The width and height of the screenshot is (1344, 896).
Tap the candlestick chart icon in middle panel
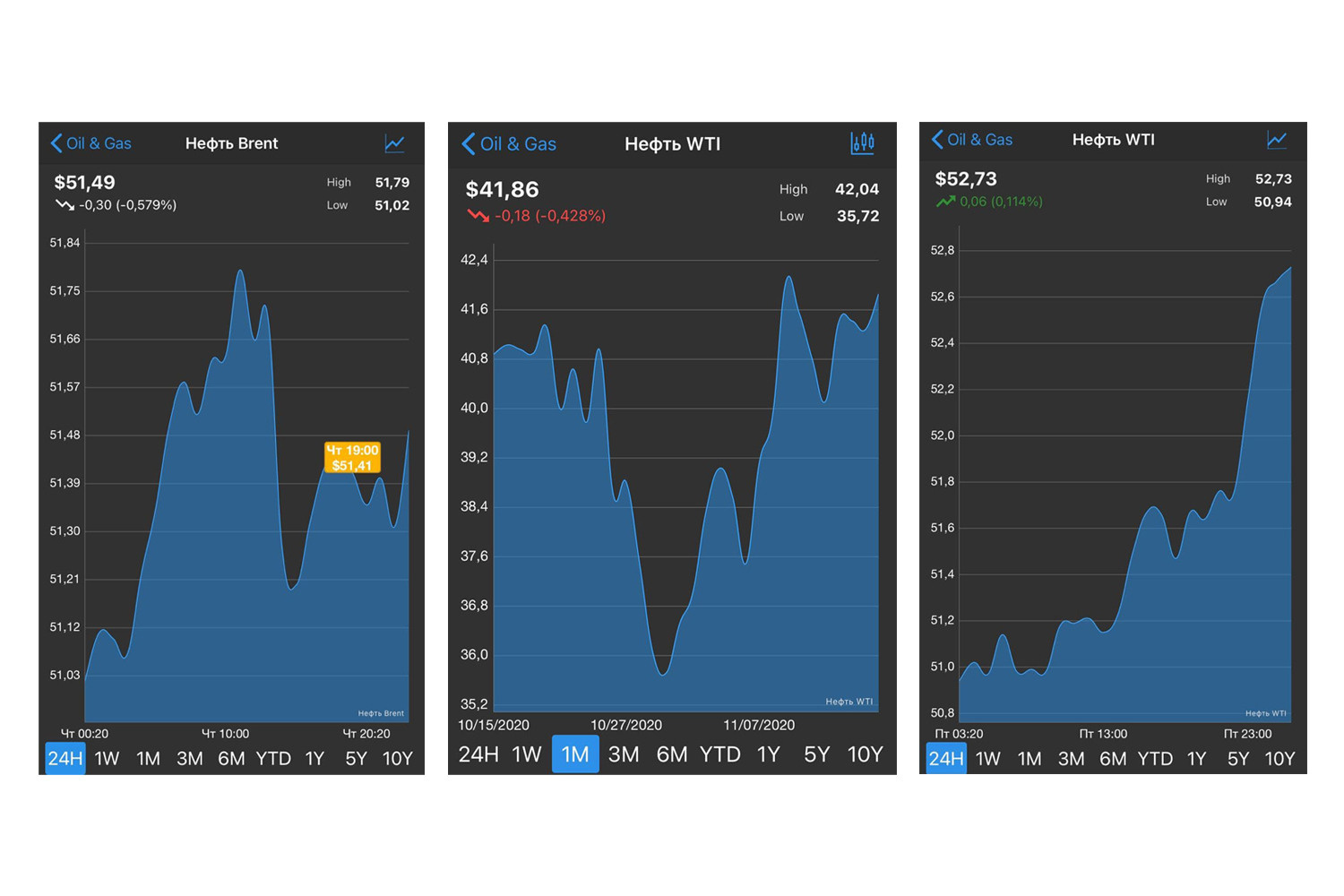862,143
